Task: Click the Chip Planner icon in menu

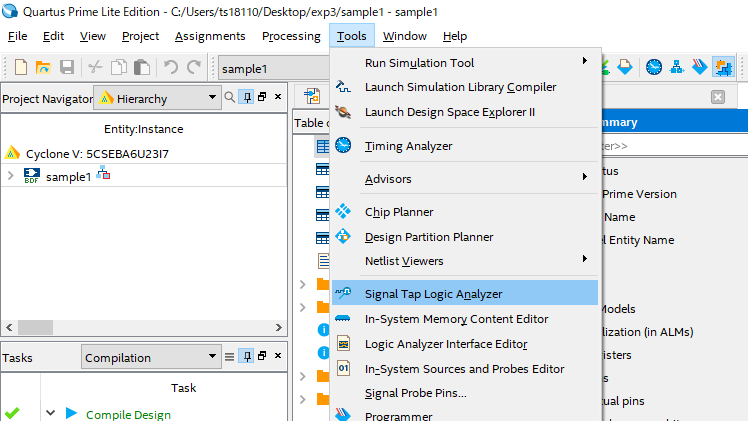Action: (x=343, y=211)
